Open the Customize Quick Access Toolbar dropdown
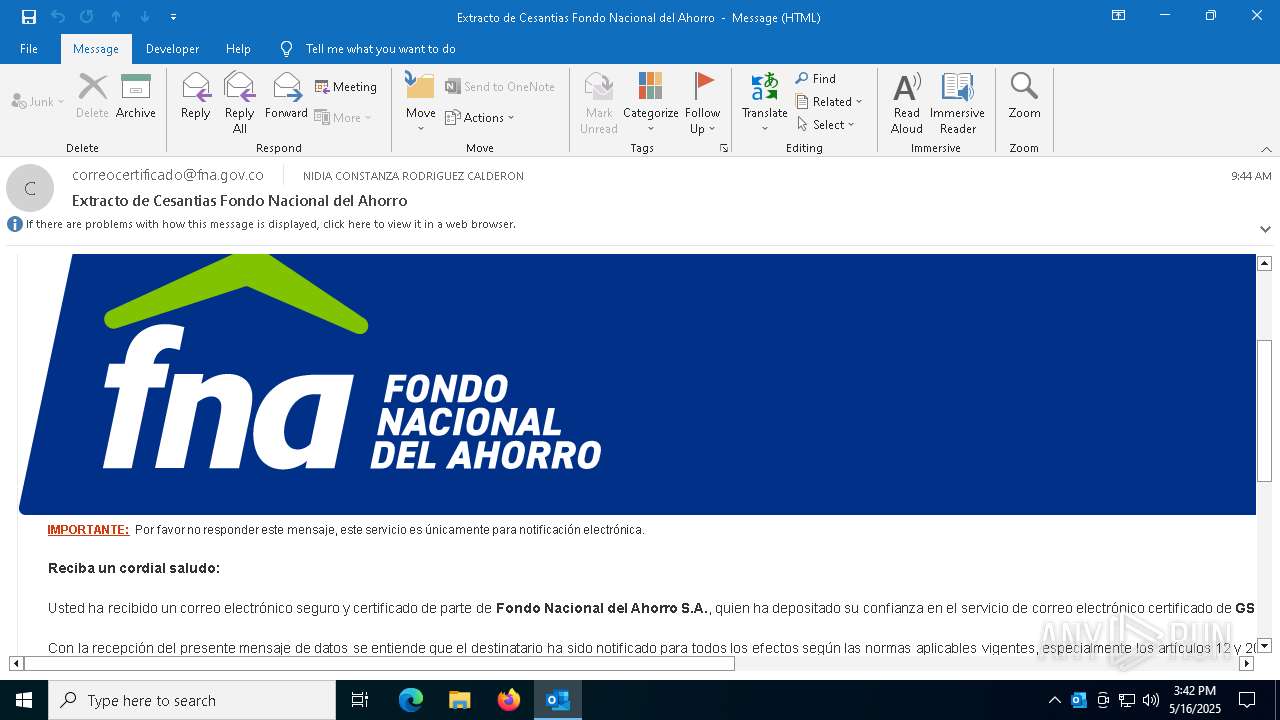This screenshot has height=720, width=1280. click(x=174, y=17)
